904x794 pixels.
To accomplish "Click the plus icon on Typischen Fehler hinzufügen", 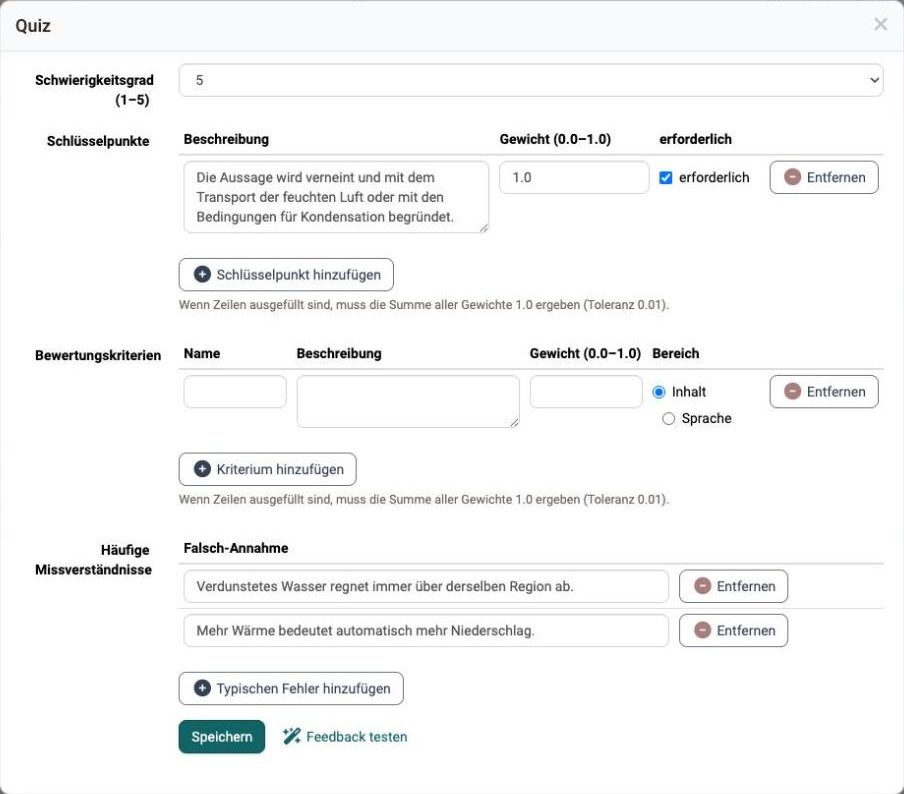I will point(202,688).
